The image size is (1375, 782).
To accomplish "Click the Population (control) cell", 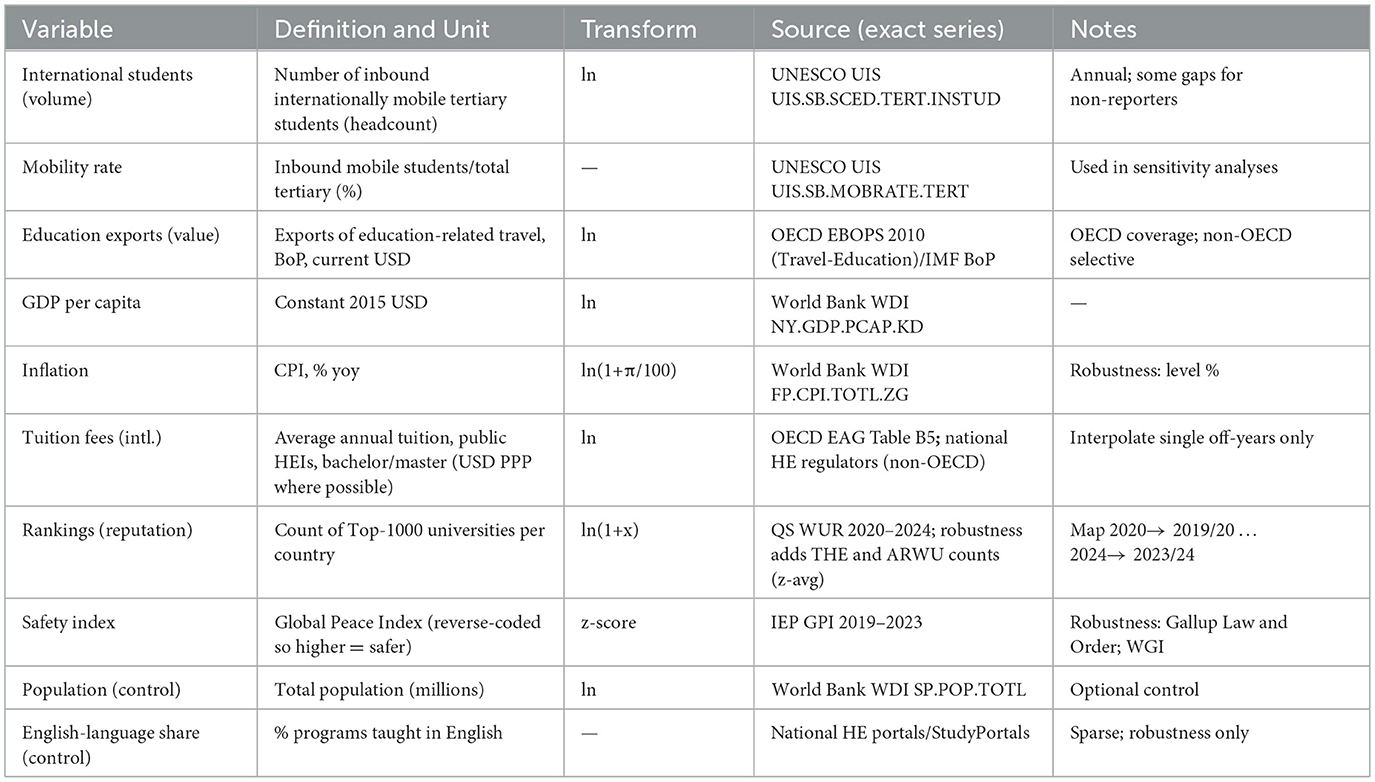I will coord(100,690).
